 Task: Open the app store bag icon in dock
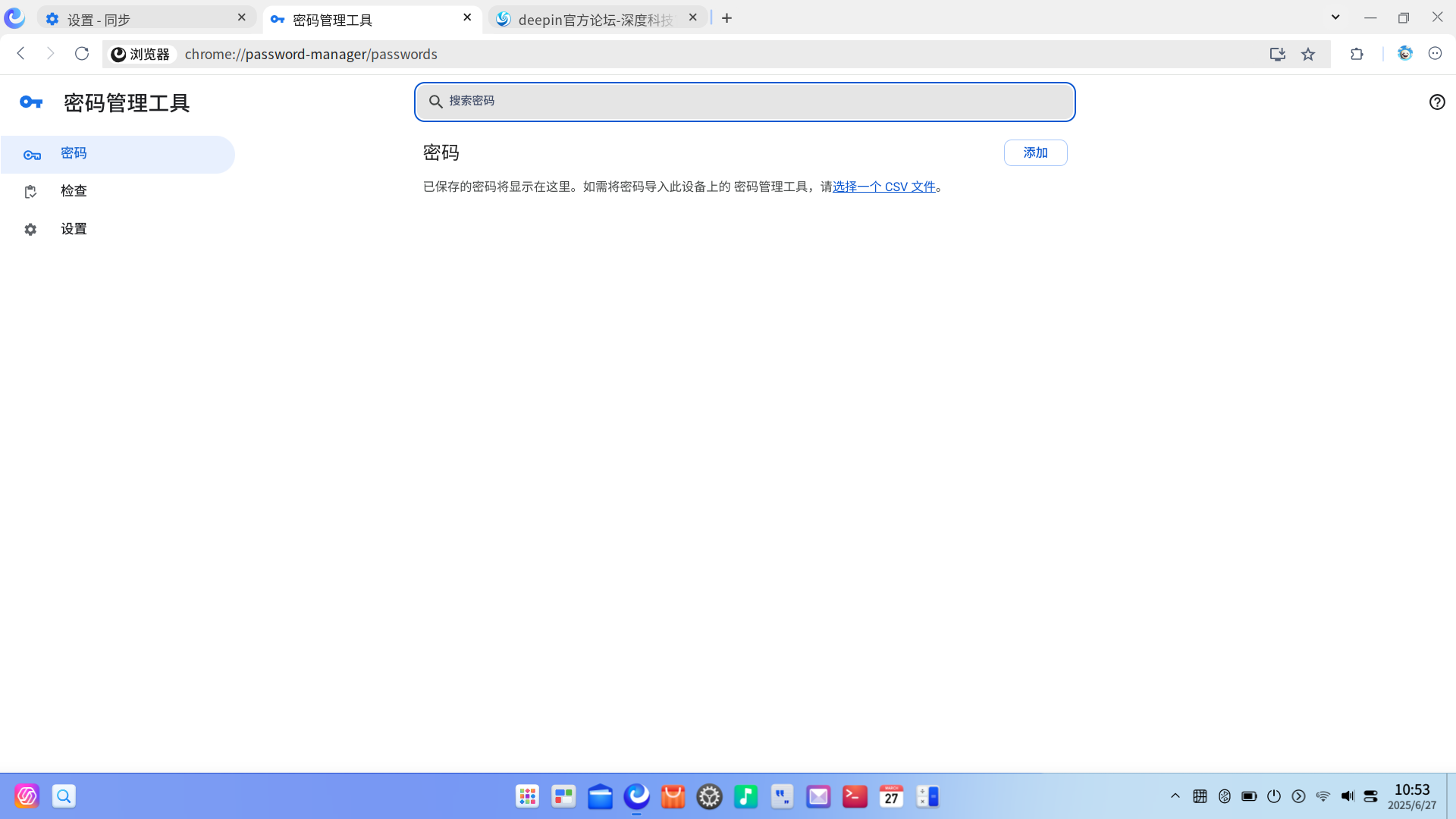click(673, 796)
